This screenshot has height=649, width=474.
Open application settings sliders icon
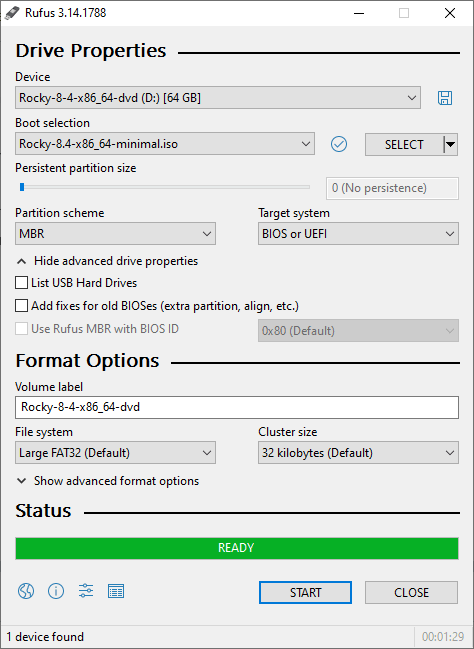(x=86, y=591)
